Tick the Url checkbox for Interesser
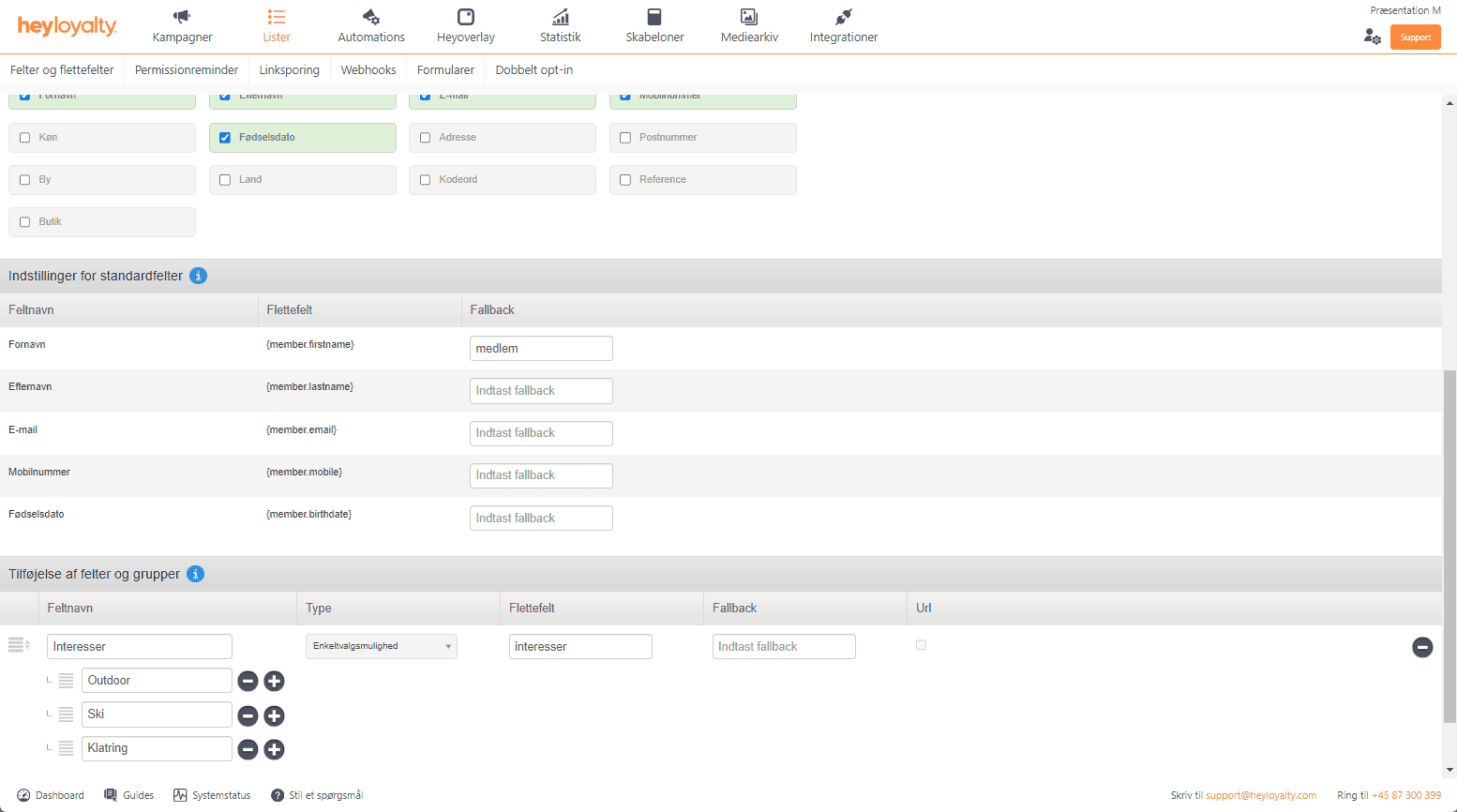Screen dimensions: 1457x812 pyautogui.click(x=921, y=645)
